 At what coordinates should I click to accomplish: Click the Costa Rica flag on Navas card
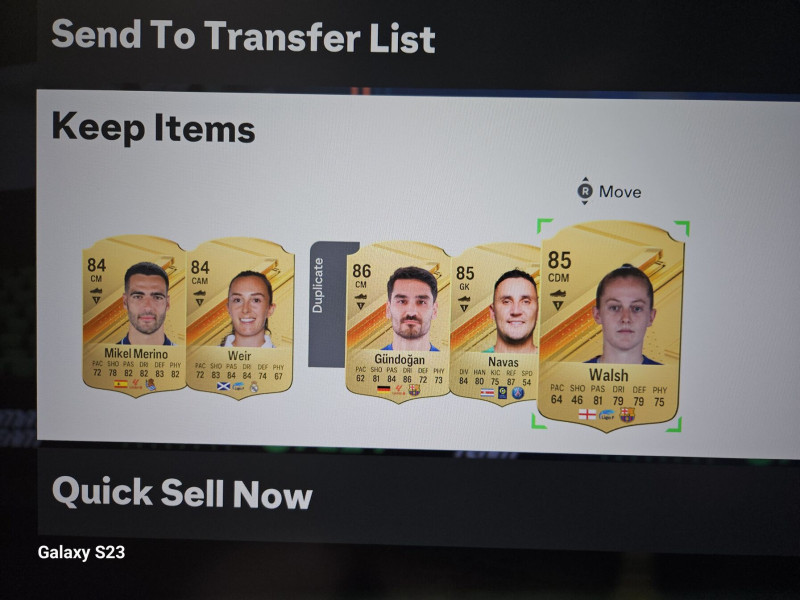[487, 392]
